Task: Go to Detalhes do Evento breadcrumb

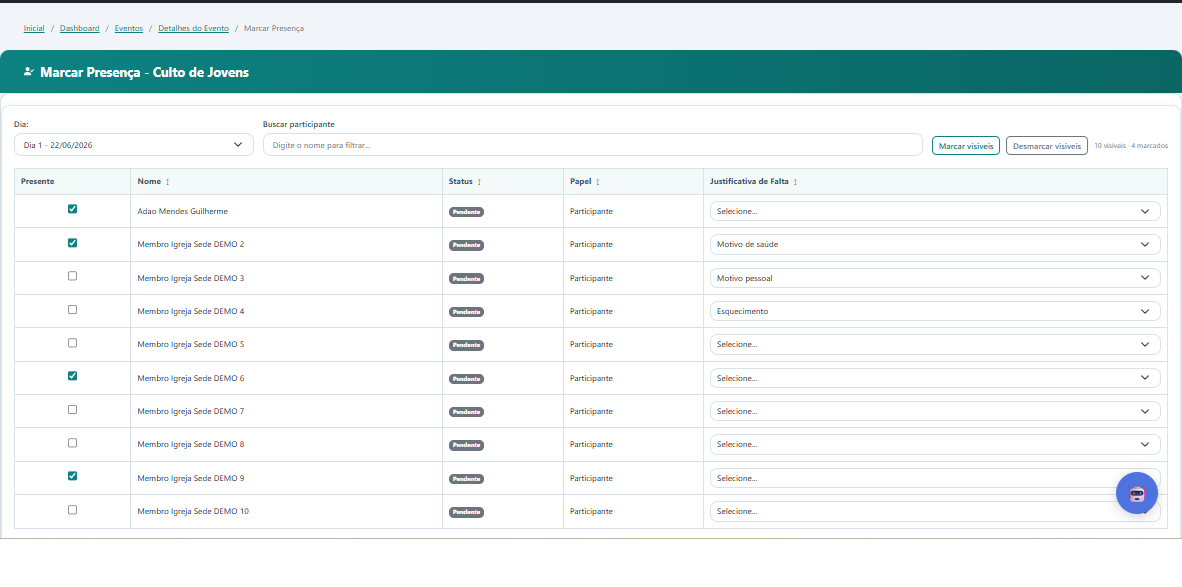Action: point(194,29)
